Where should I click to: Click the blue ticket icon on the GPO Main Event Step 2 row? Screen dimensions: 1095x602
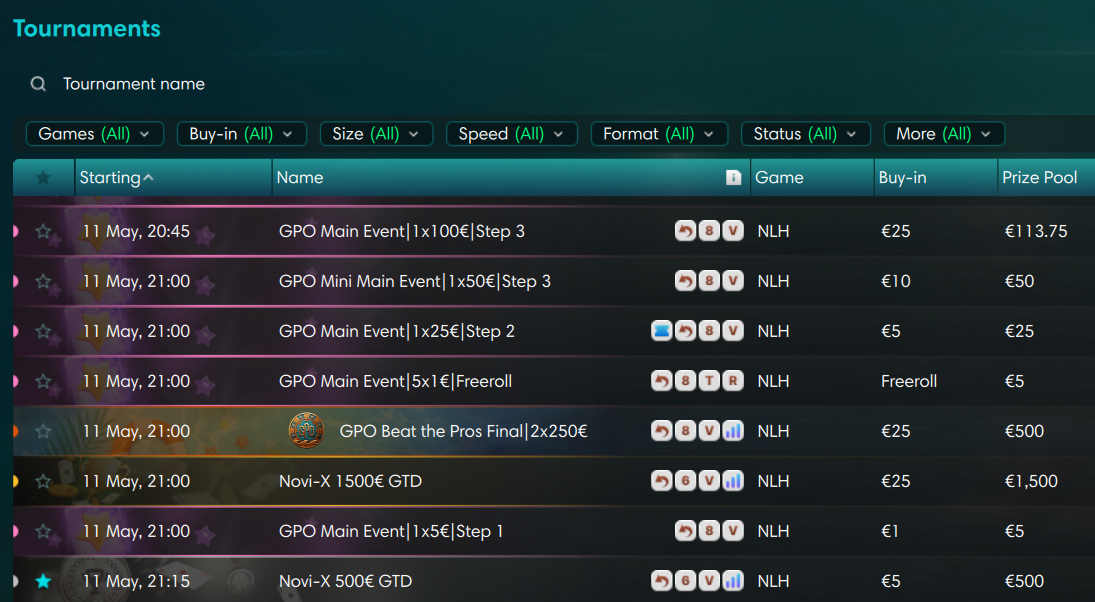[x=661, y=331]
